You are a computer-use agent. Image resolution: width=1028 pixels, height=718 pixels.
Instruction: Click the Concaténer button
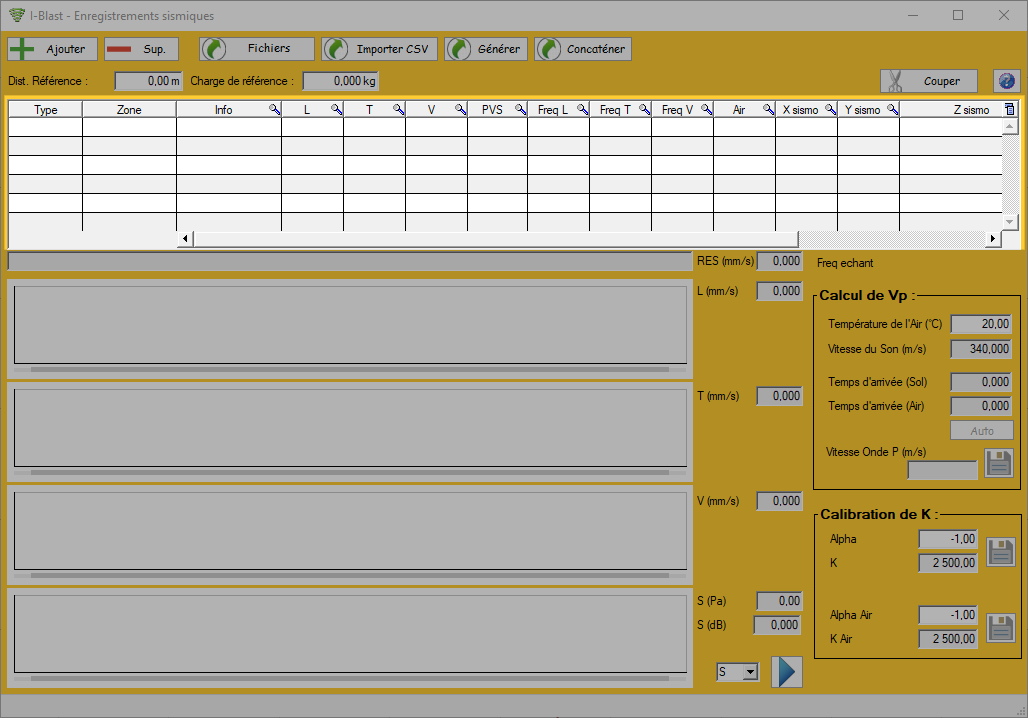[583, 49]
